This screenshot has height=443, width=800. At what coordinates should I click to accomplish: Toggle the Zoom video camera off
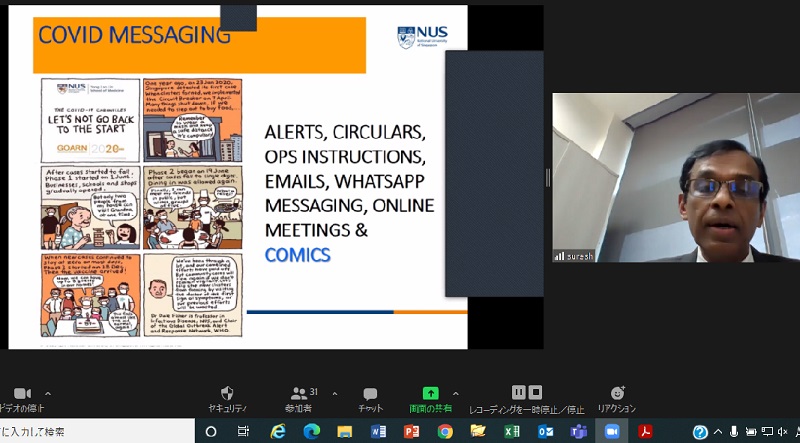pyautogui.click(x=22, y=394)
